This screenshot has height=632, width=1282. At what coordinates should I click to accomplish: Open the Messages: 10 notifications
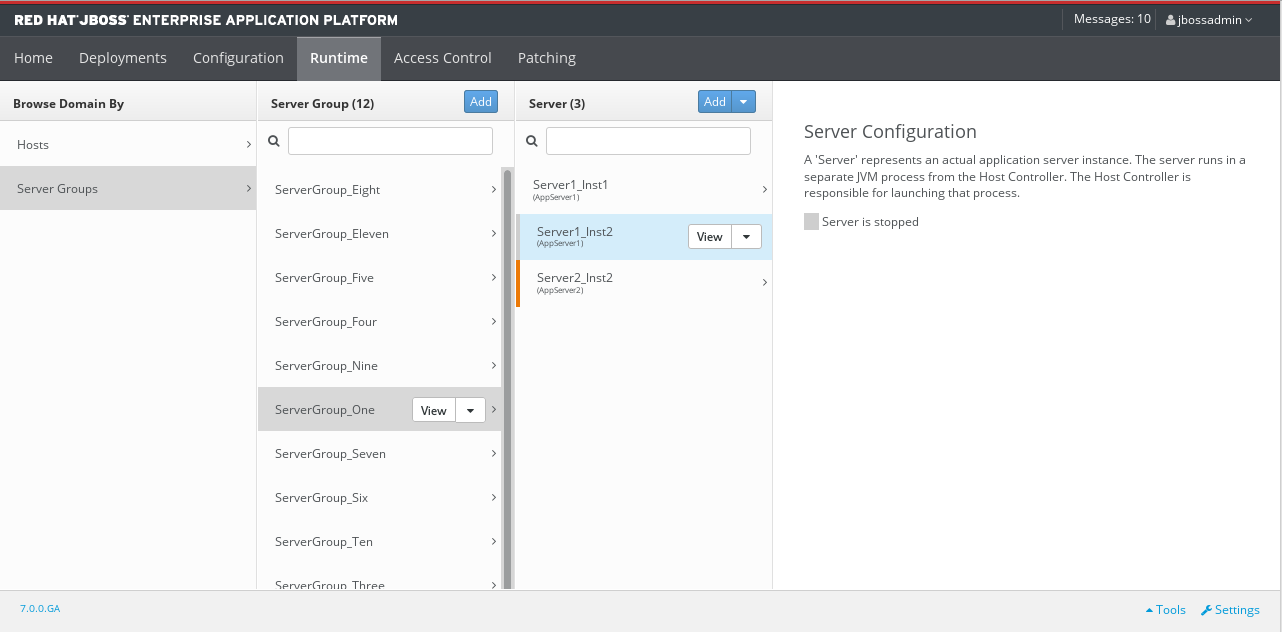1111,19
